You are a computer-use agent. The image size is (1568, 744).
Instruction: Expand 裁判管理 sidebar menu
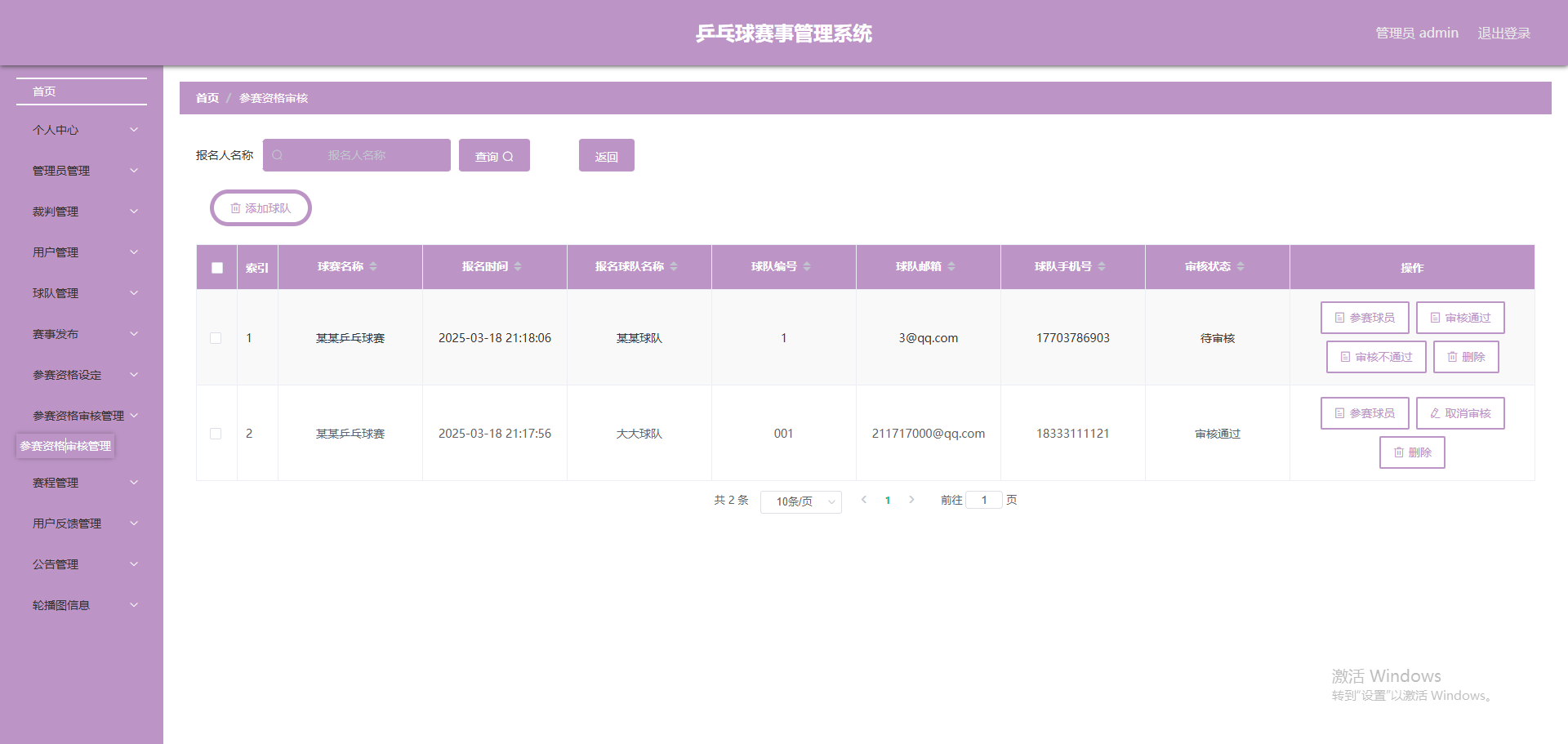click(x=82, y=212)
